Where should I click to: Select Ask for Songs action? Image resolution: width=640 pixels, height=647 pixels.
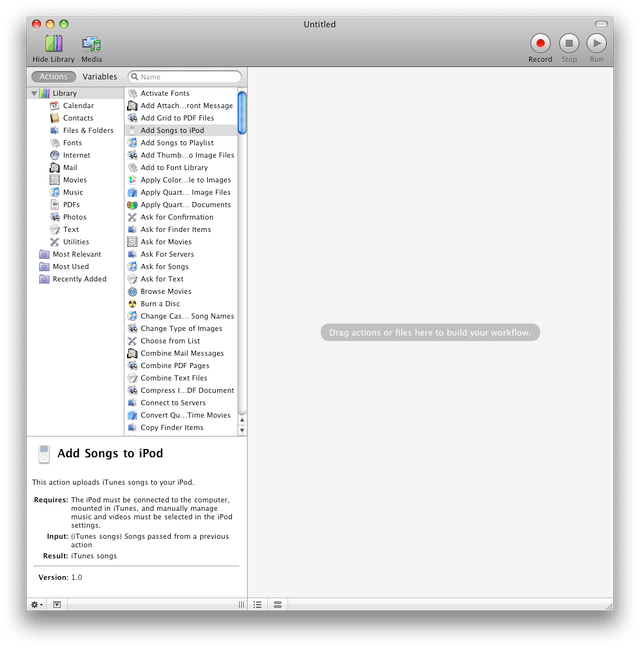pos(181,267)
